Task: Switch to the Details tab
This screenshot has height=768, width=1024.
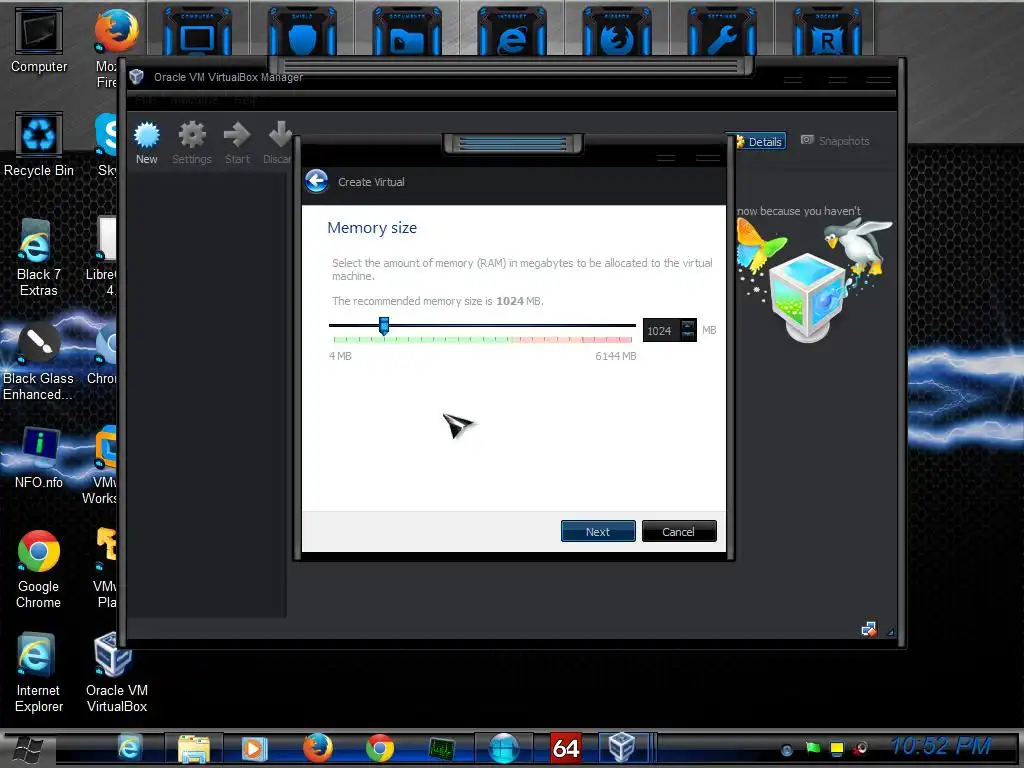Action: (760, 141)
